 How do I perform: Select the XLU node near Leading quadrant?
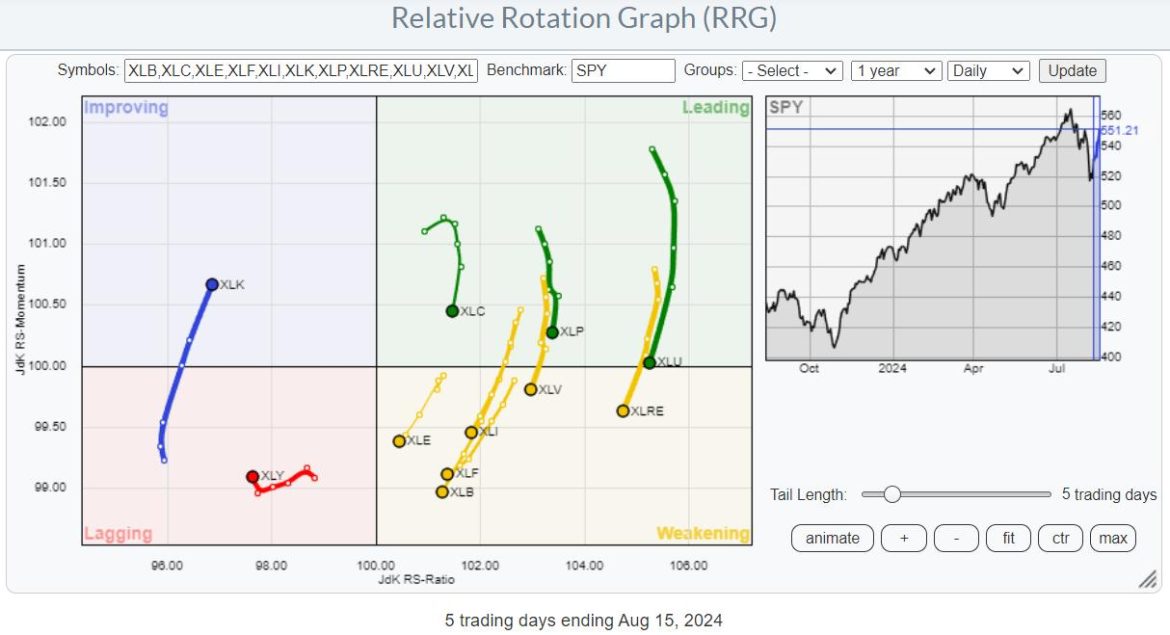pos(648,361)
